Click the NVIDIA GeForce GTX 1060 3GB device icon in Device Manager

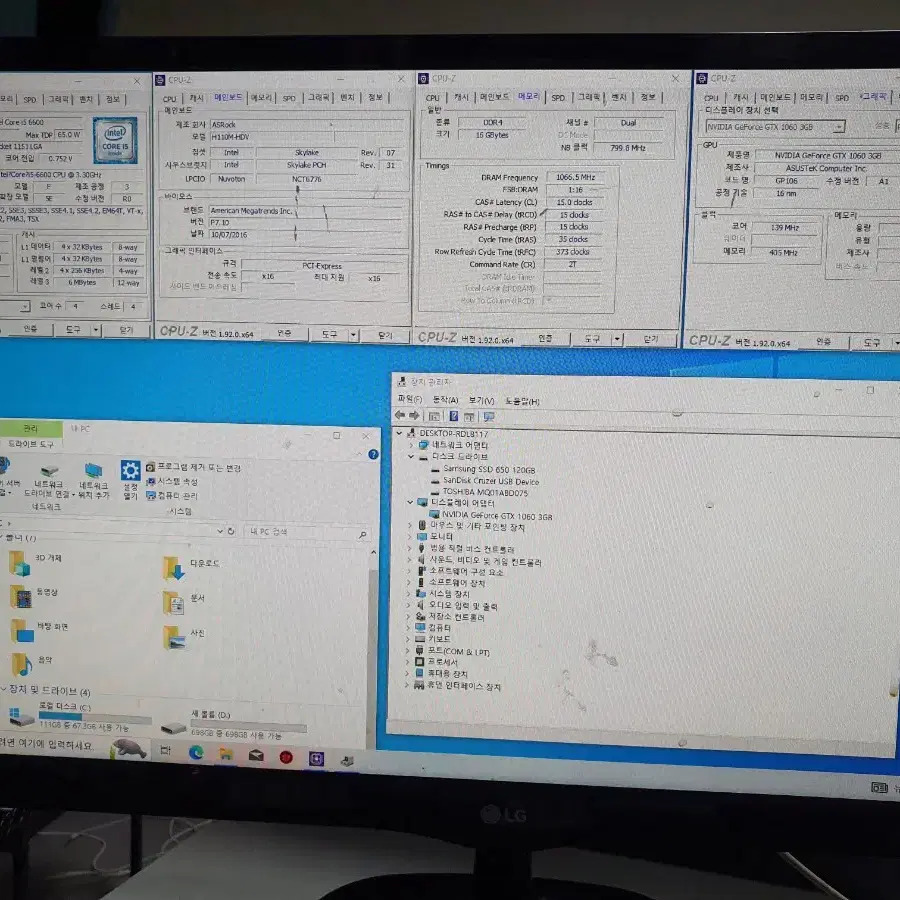(x=435, y=515)
